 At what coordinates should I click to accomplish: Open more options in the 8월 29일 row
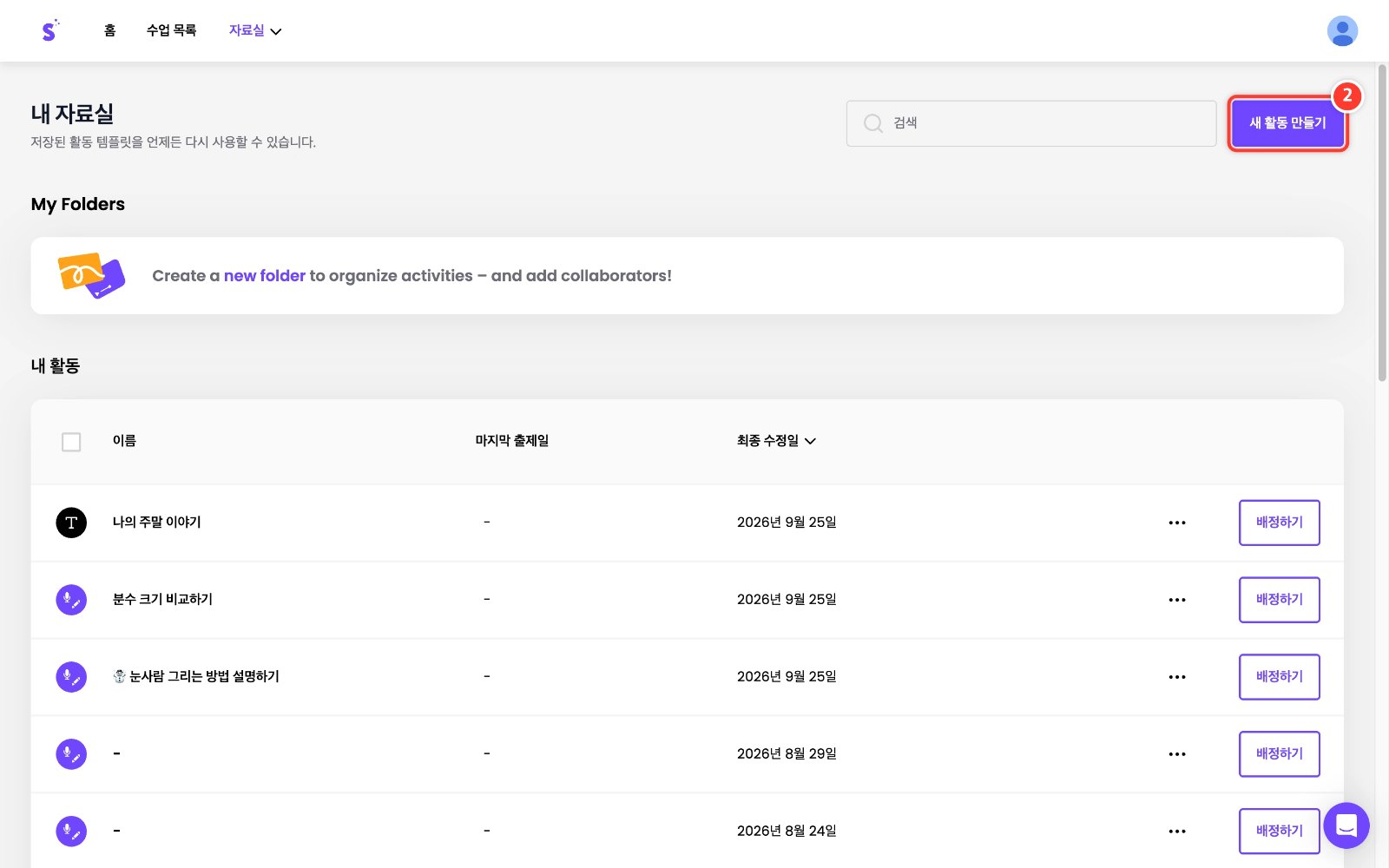click(x=1177, y=754)
